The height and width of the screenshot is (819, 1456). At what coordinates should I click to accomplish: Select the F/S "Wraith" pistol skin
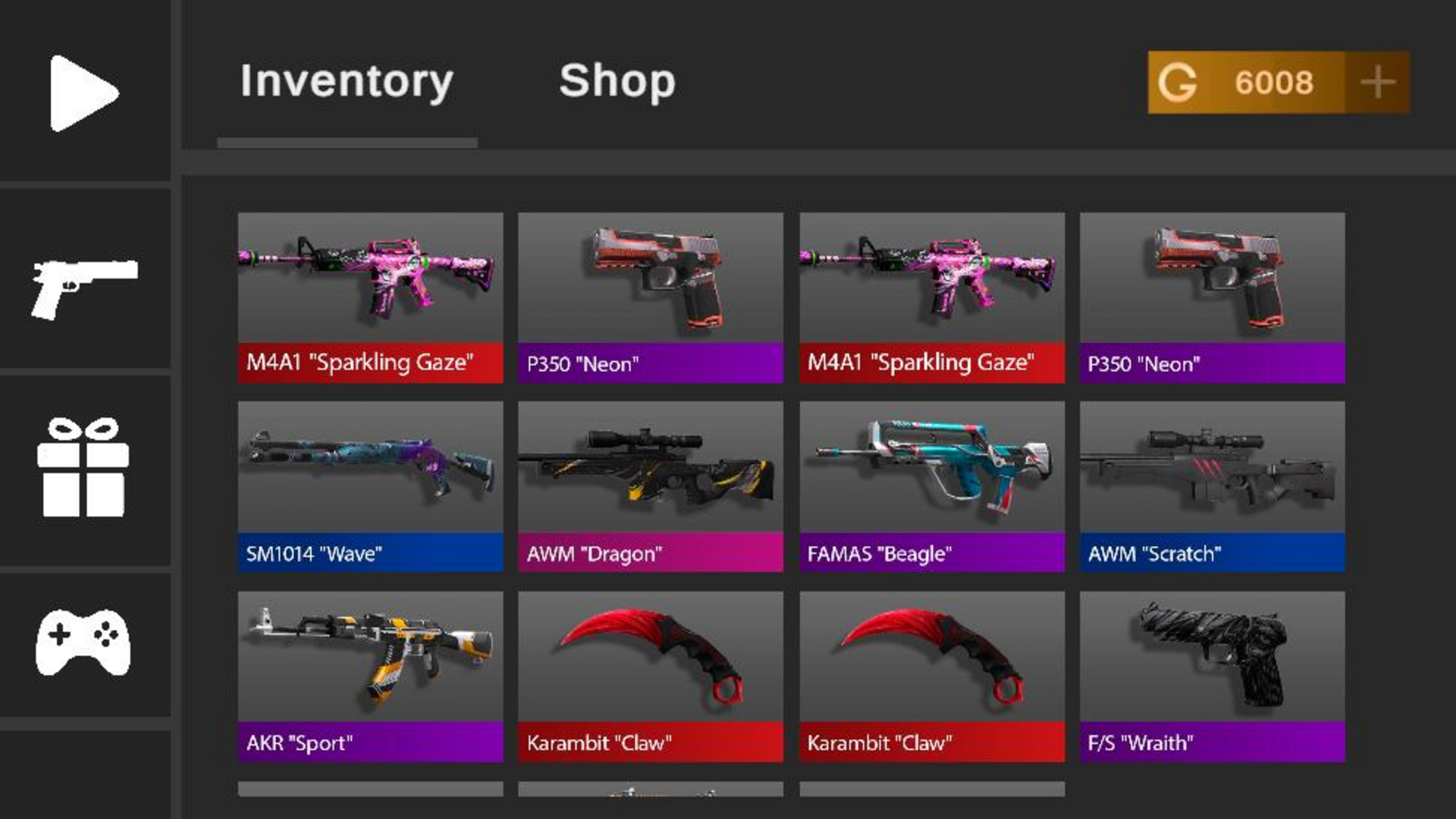(1212, 676)
